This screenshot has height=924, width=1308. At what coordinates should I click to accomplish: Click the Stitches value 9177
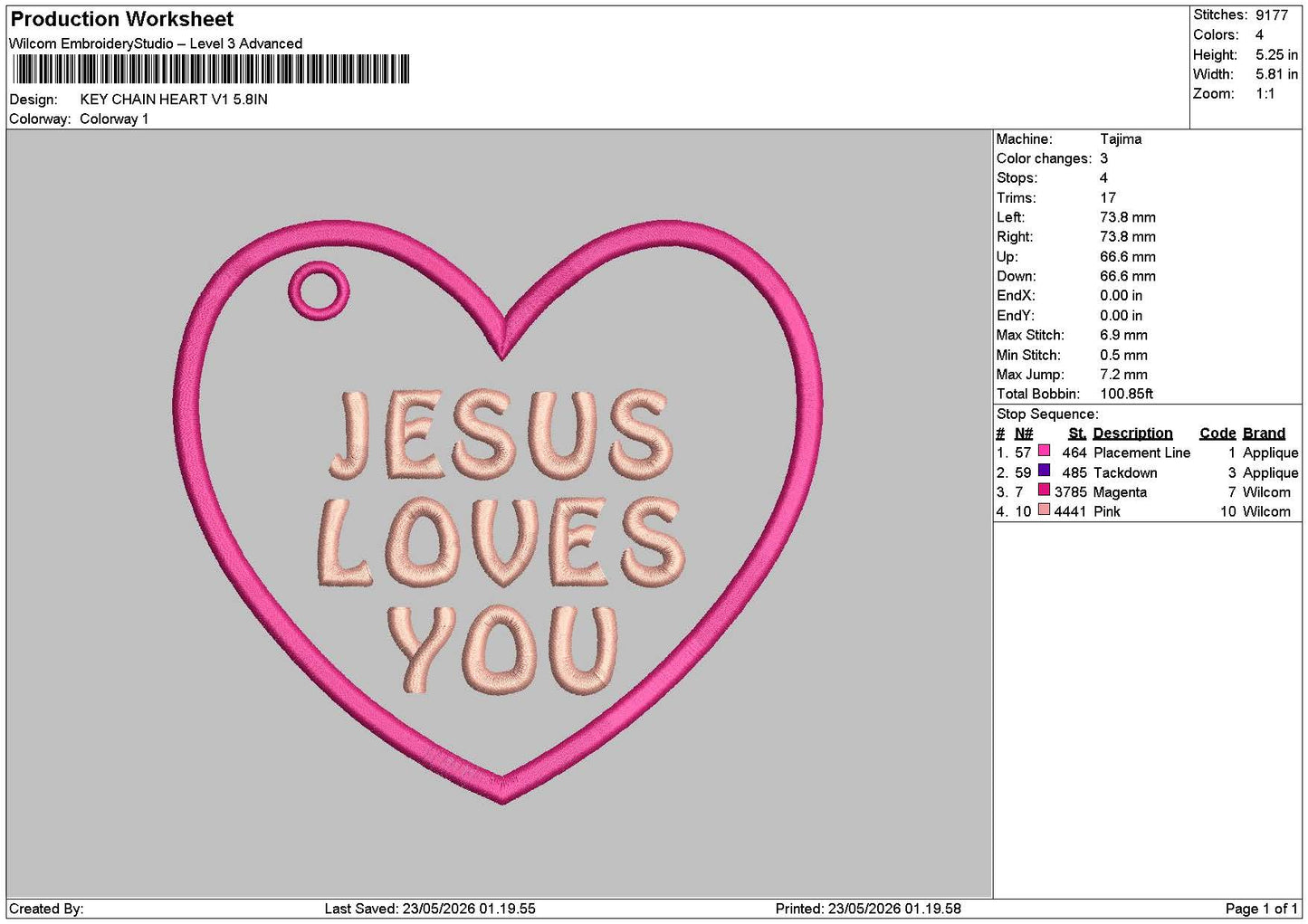1272,14
